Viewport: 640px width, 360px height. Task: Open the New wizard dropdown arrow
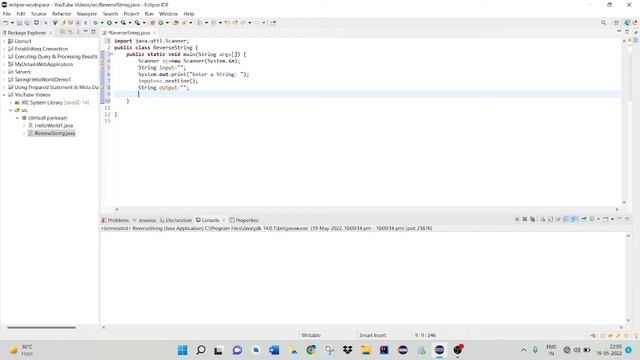(12, 23)
